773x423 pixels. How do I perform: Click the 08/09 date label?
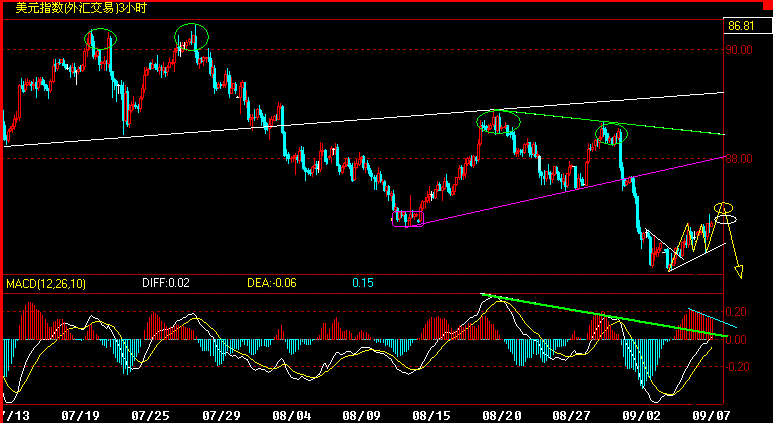point(362,416)
